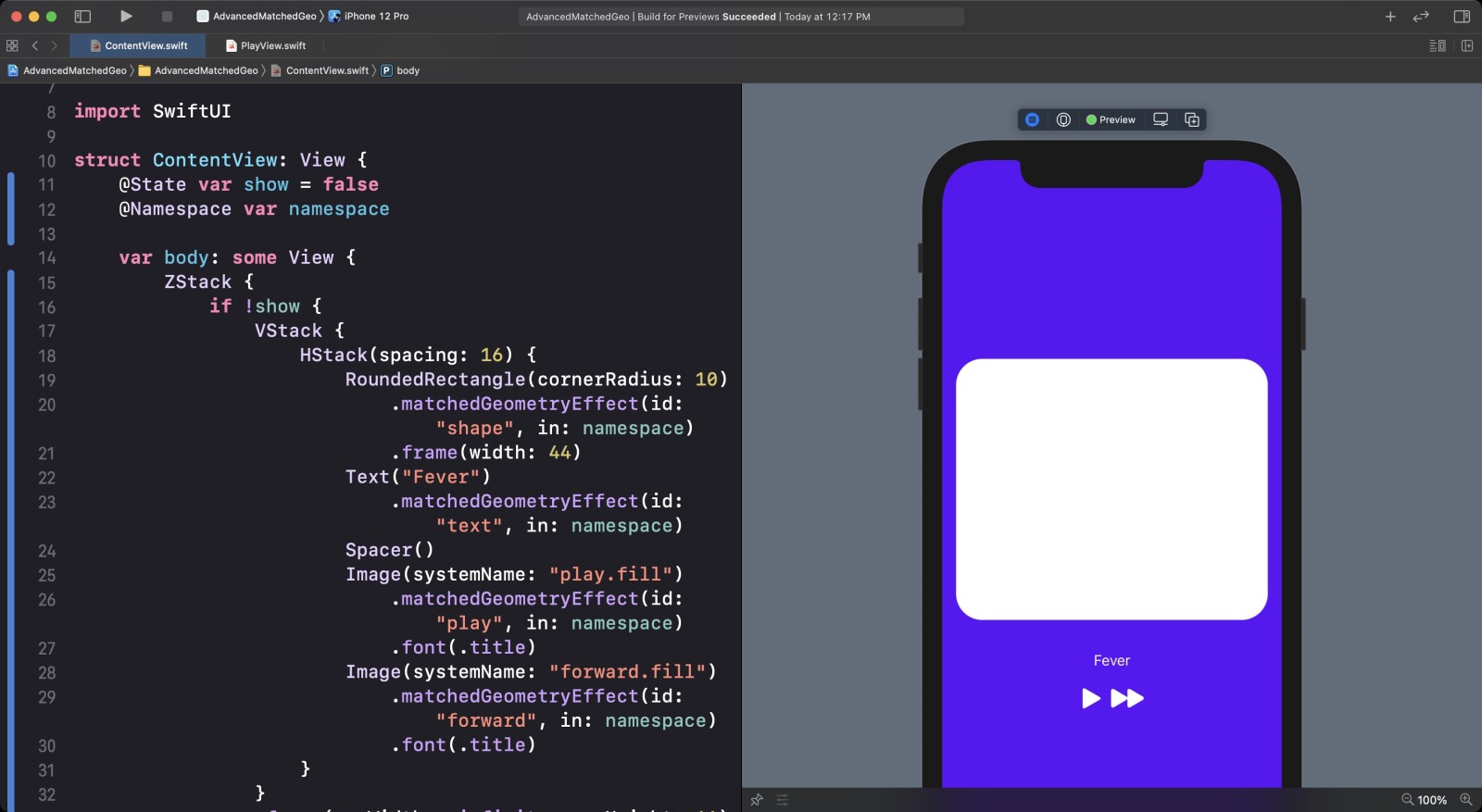Toggle the inspectors panel
Image resolution: width=1482 pixels, height=812 pixels.
pyautogui.click(x=1462, y=16)
